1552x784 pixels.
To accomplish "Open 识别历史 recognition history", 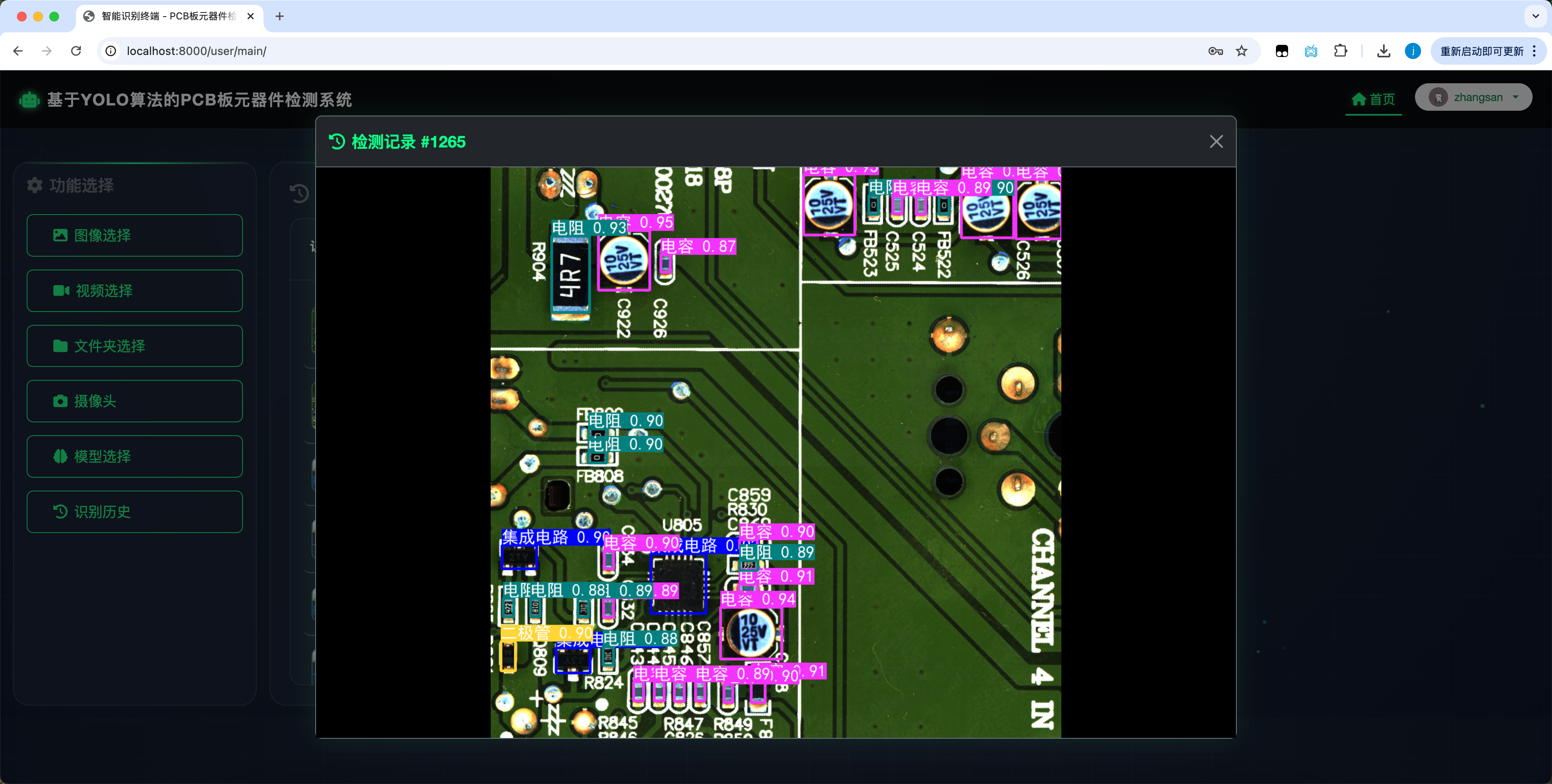I will coord(134,512).
